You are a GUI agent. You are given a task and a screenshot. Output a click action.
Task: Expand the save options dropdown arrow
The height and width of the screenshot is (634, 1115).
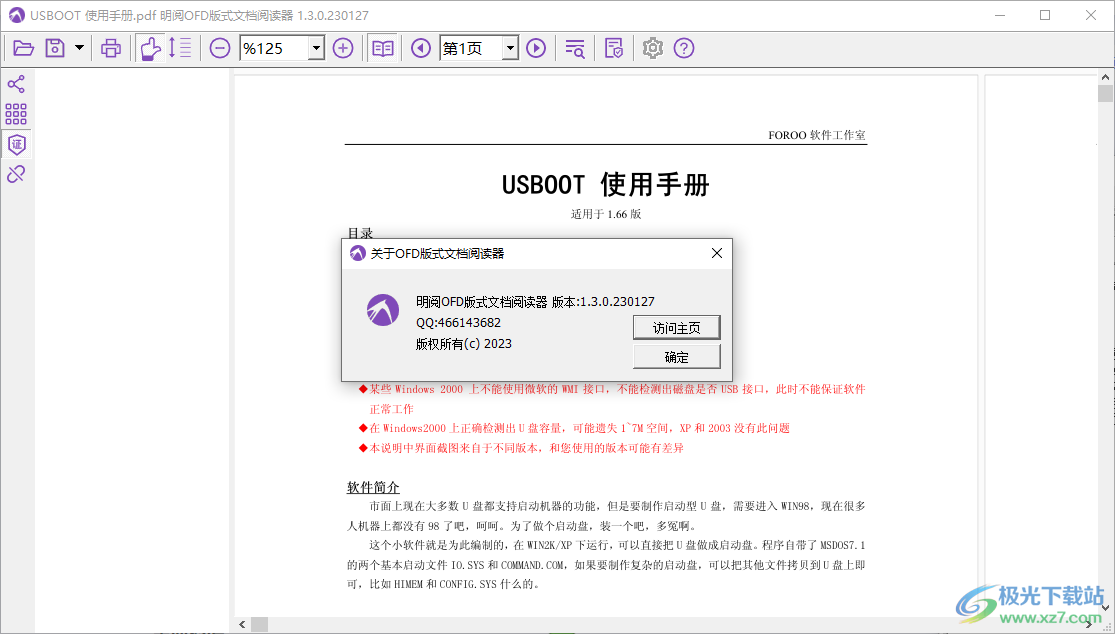point(80,48)
